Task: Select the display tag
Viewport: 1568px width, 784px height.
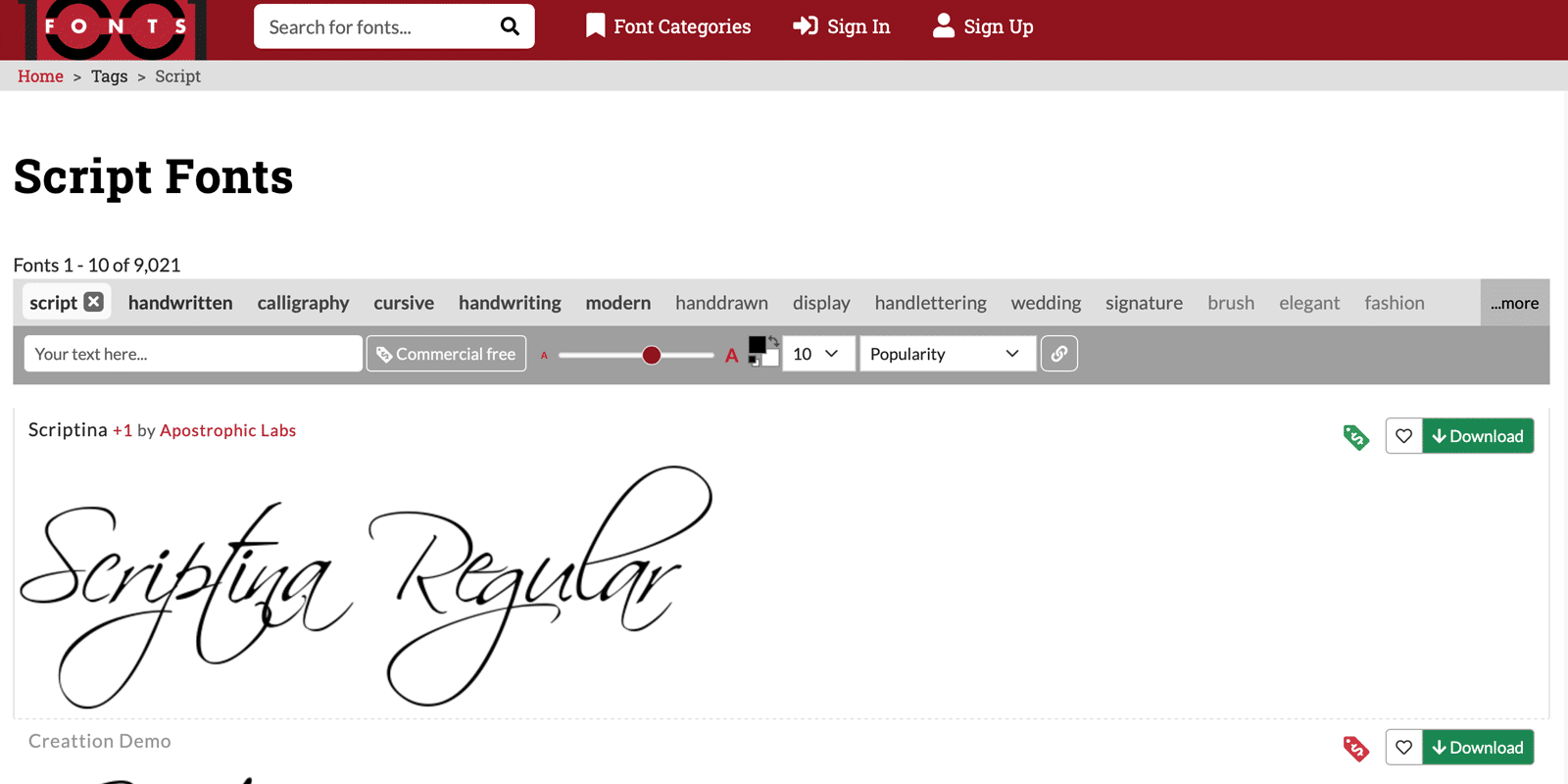Action: click(x=821, y=303)
